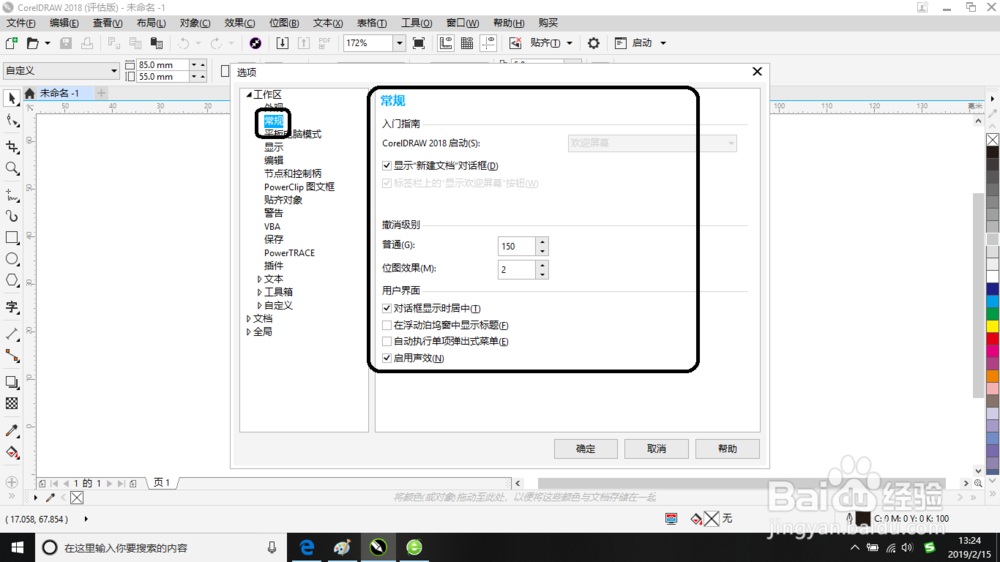Toggle Show New Document dialog checkbox
Viewport: 1000px width, 562px height.
[386, 166]
